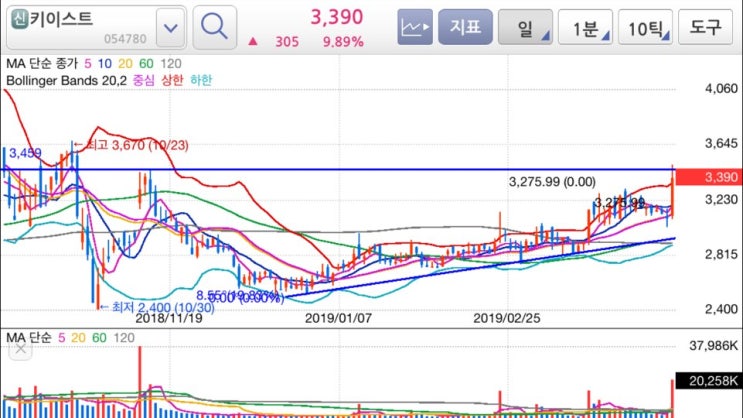Click the stock code 054780

[x=125, y=39]
